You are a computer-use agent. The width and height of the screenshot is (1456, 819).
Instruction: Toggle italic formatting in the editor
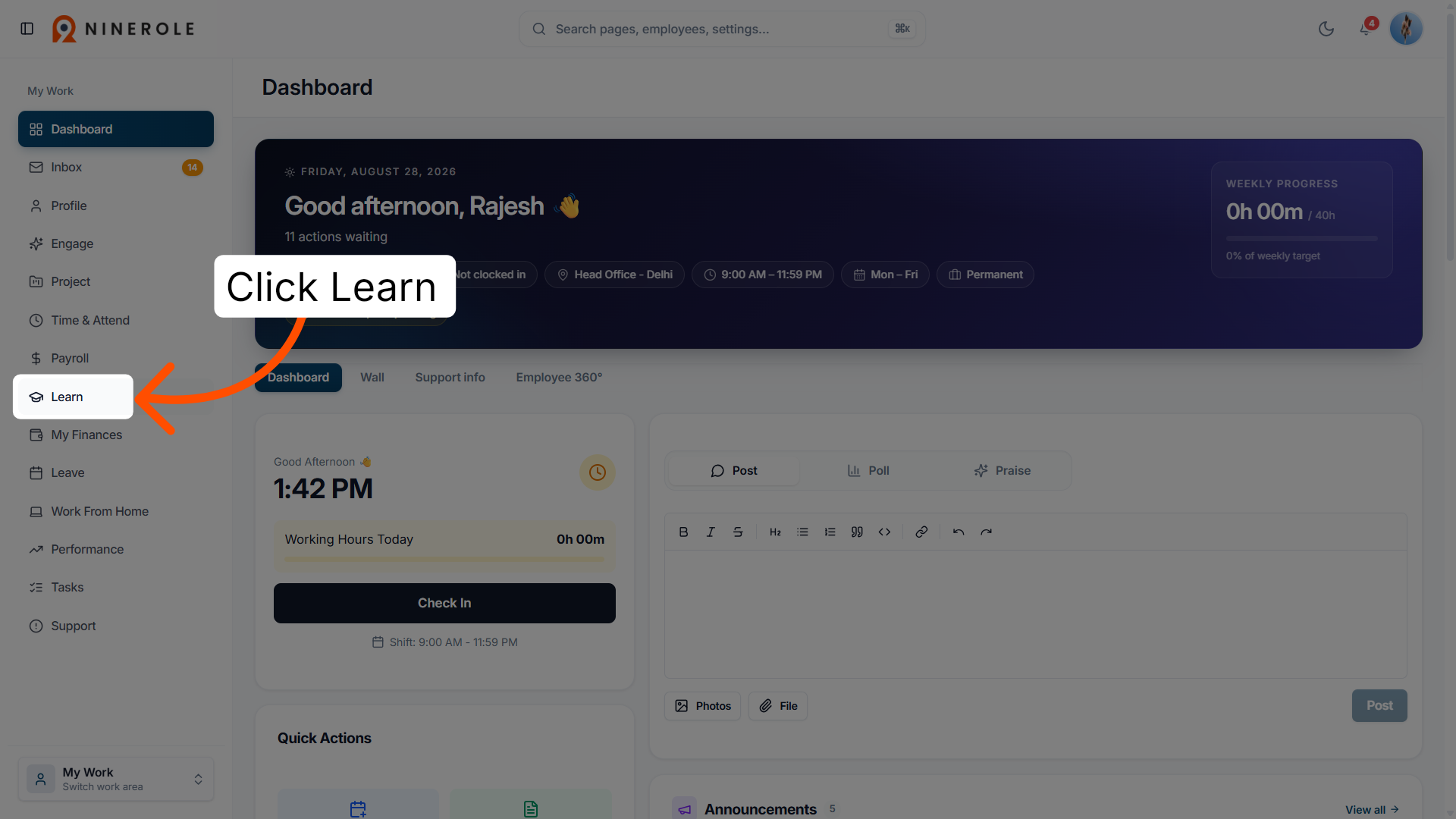pos(711,532)
